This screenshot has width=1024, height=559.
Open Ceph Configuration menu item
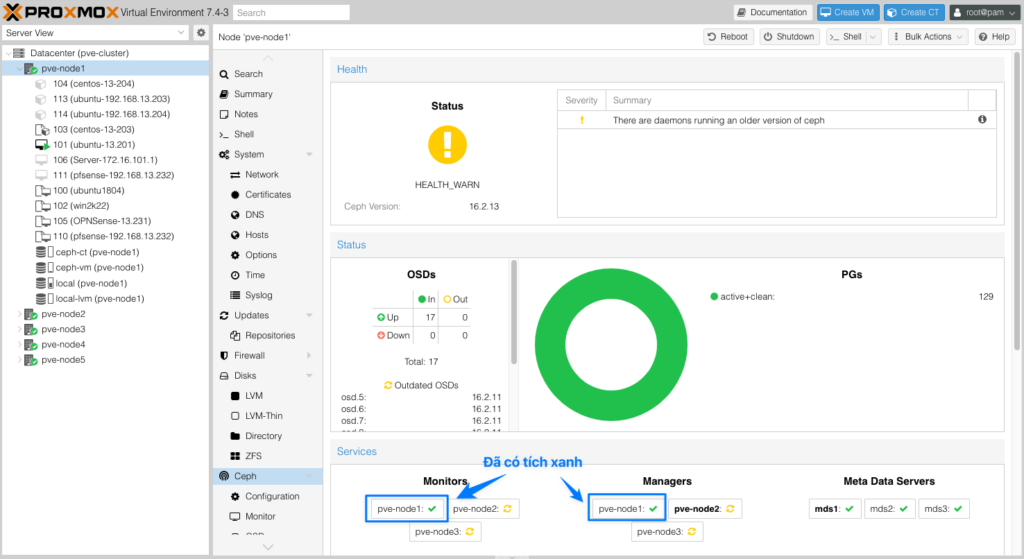[x=267, y=496]
